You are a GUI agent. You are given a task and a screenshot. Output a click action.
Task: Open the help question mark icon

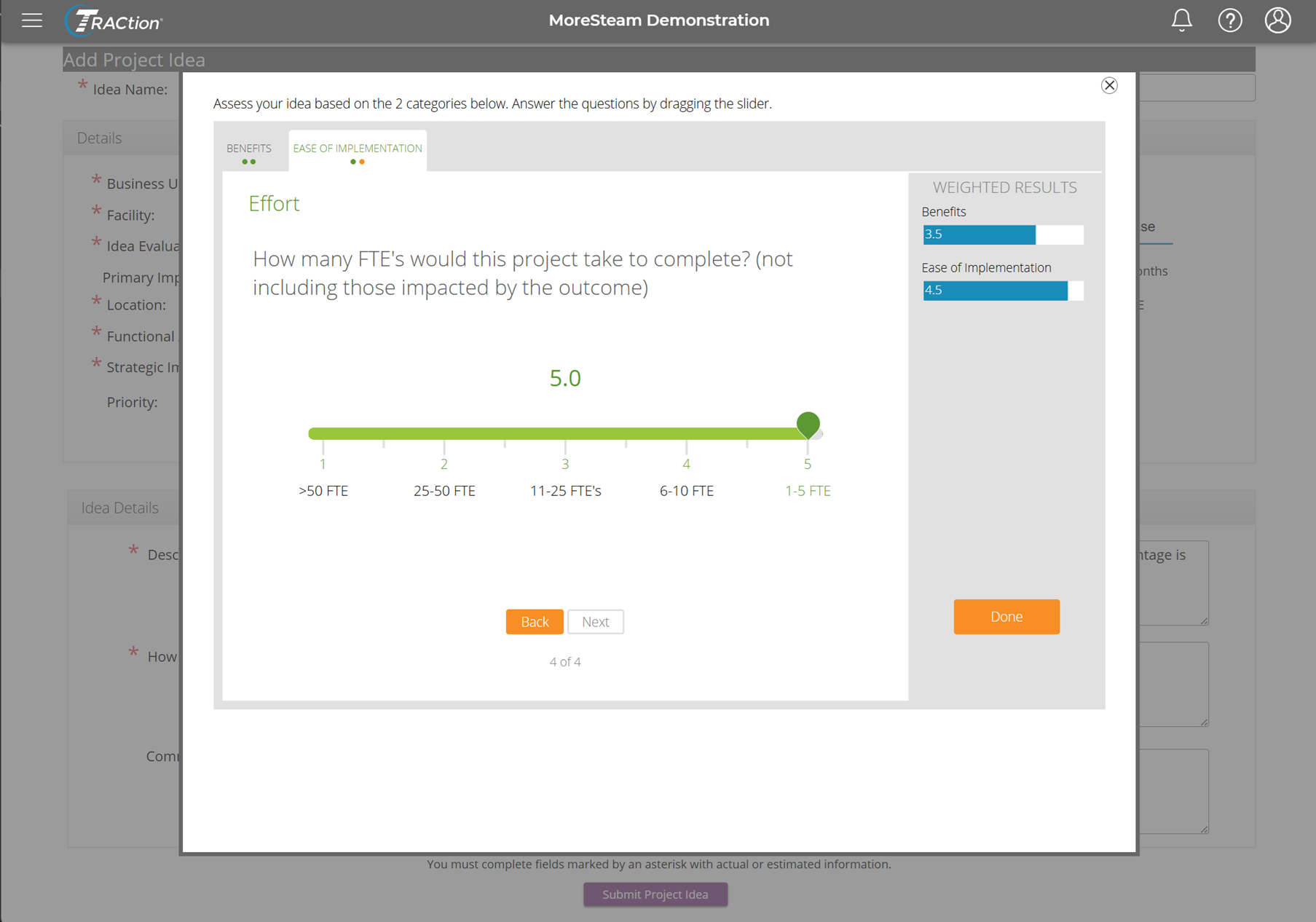tap(1230, 20)
